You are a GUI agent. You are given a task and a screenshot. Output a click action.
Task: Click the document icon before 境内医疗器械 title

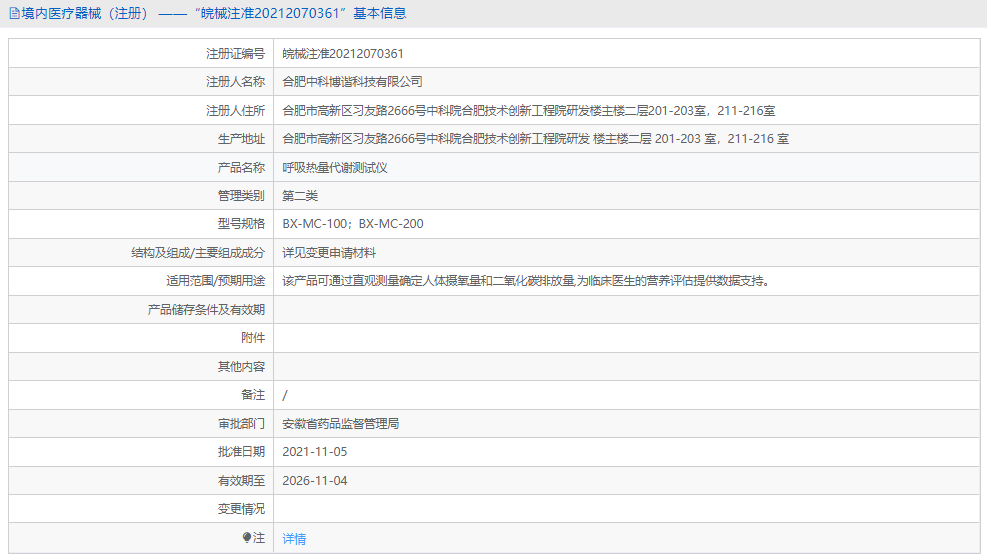click(14, 13)
